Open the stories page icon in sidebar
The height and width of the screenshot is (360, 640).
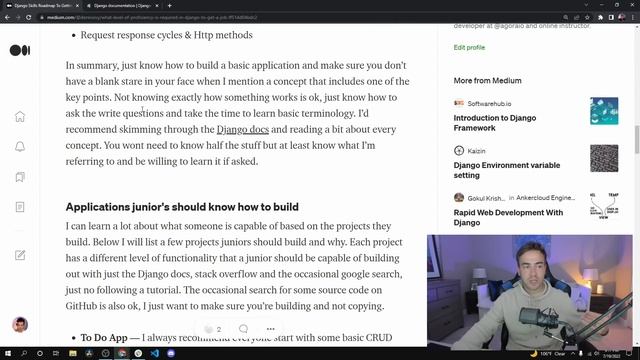[x=20, y=207]
